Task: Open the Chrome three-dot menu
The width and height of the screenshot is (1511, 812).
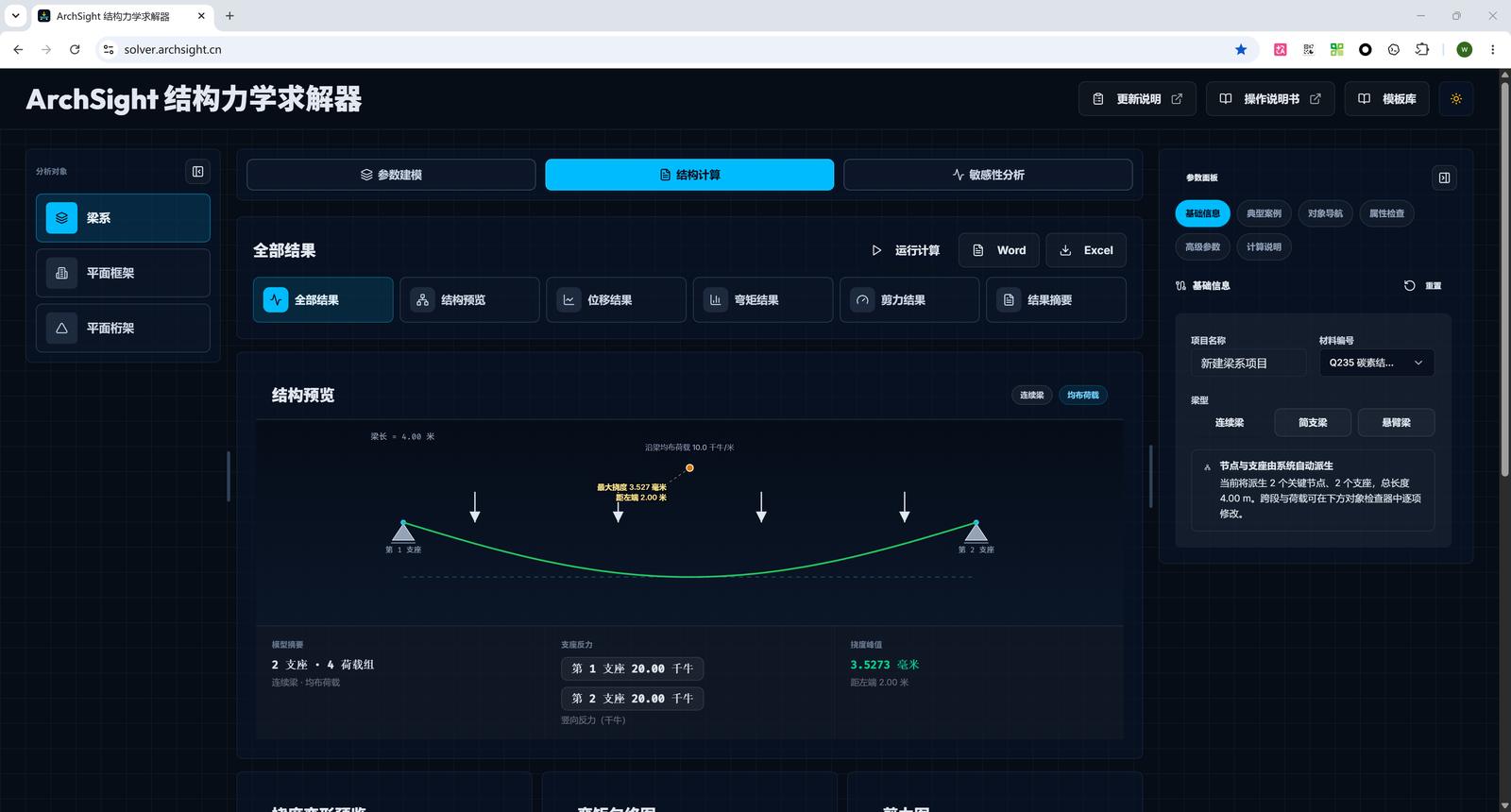Action: [1493, 50]
